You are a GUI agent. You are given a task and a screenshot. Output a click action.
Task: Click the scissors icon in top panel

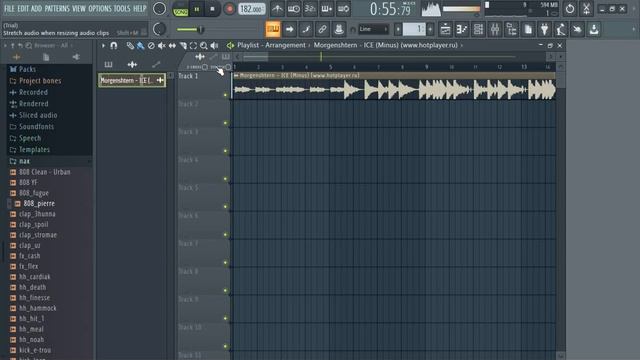[x=586, y=8]
